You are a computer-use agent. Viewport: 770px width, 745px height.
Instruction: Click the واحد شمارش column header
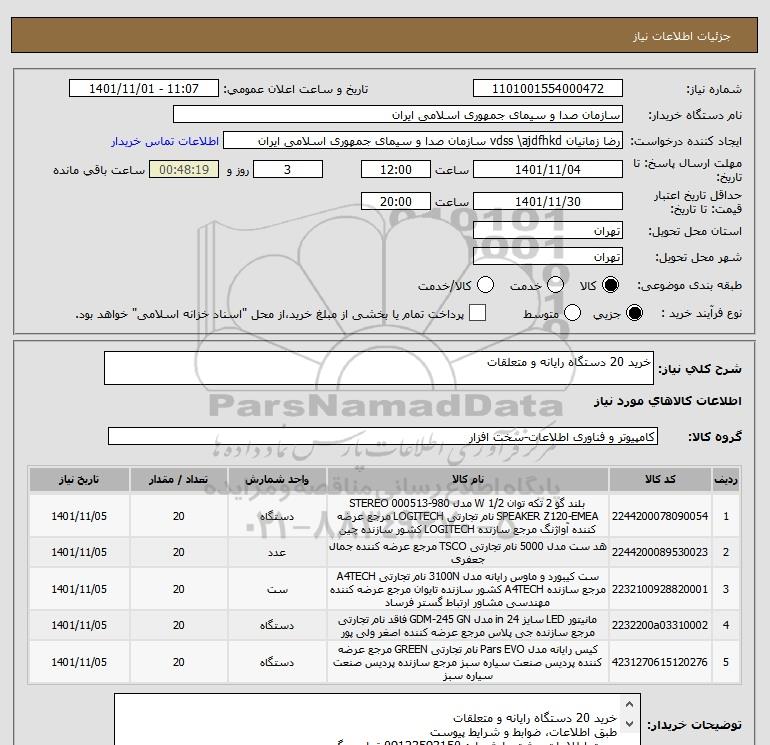click(277, 479)
